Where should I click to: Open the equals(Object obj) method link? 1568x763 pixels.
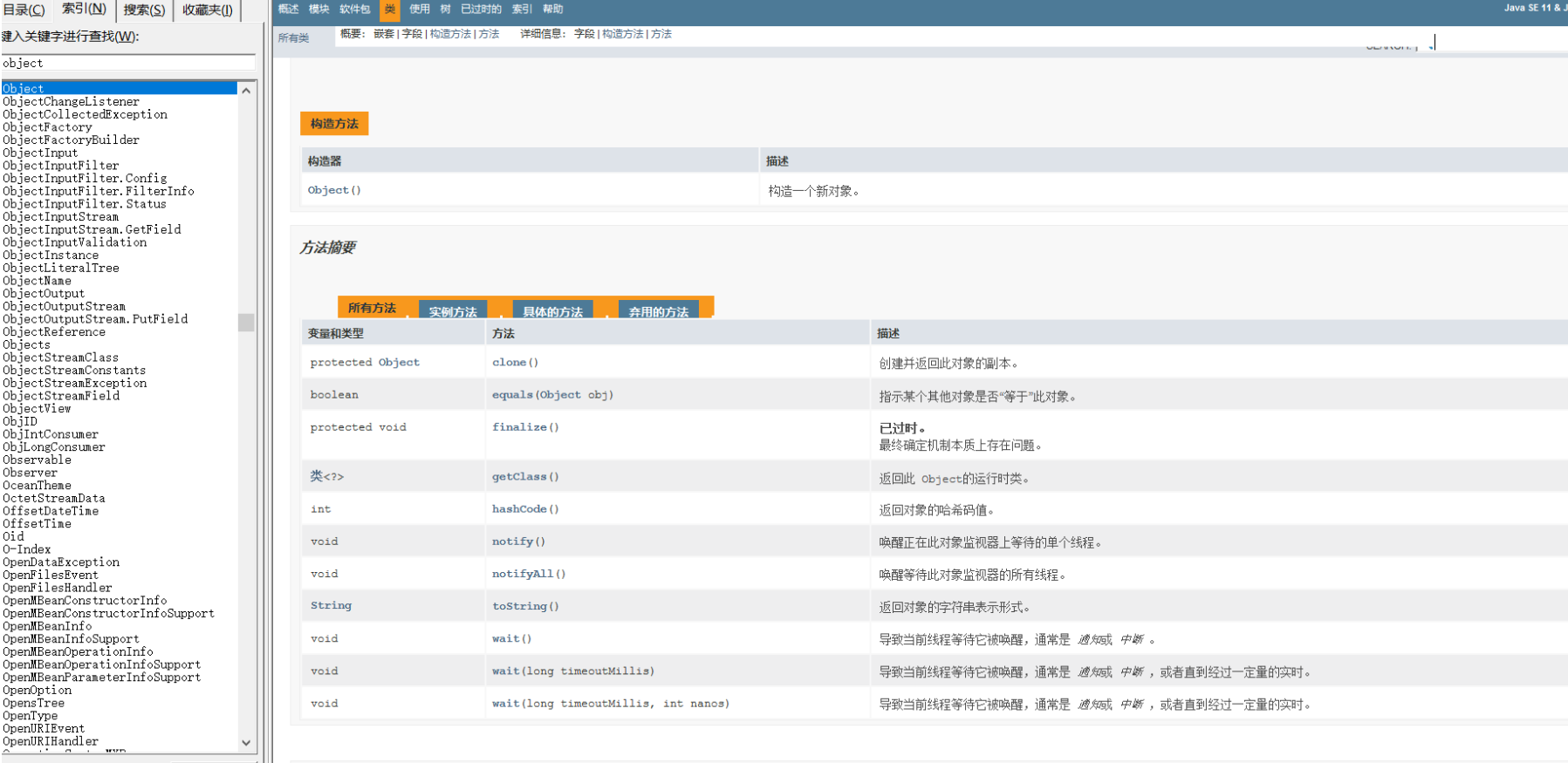(x=552, y=394)
